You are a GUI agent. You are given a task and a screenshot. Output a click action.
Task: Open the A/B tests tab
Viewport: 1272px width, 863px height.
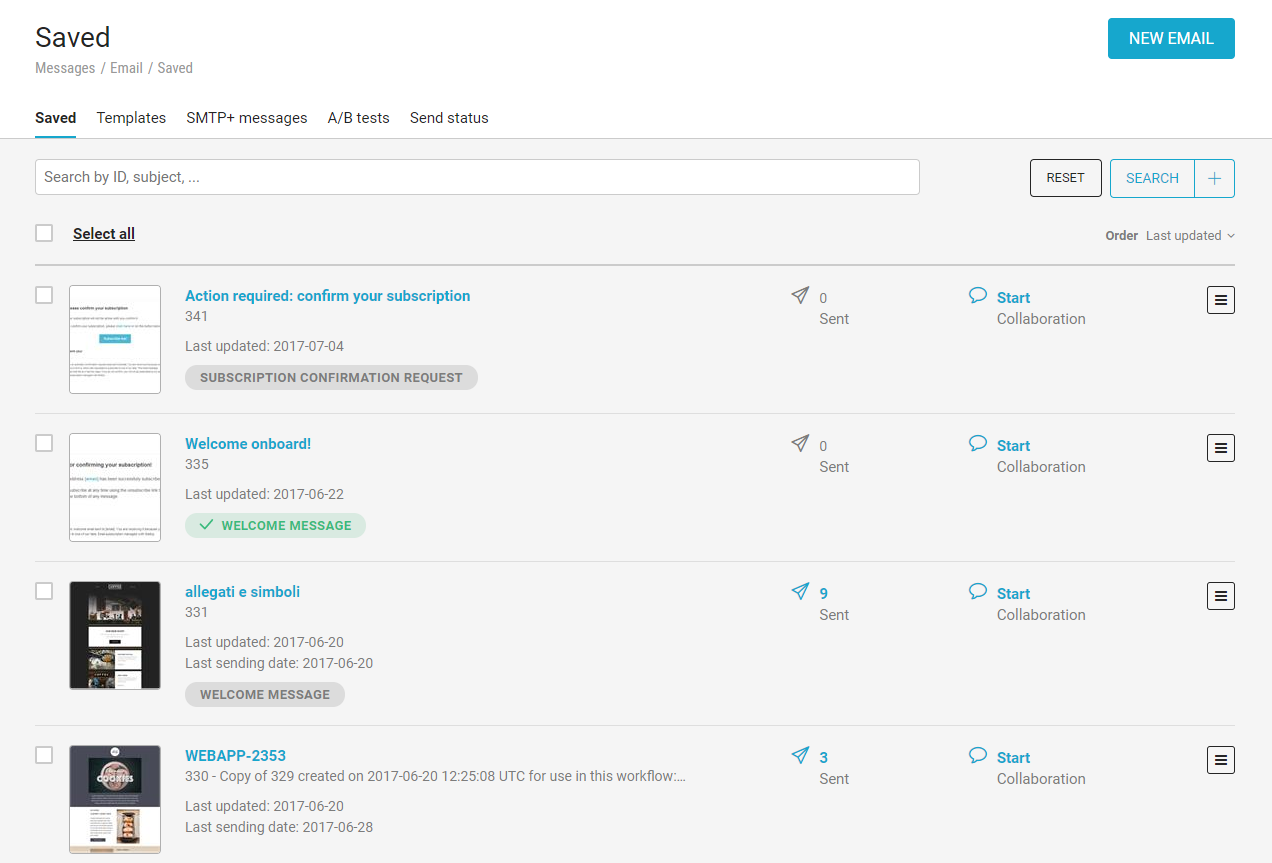click(x=358, y=118)
